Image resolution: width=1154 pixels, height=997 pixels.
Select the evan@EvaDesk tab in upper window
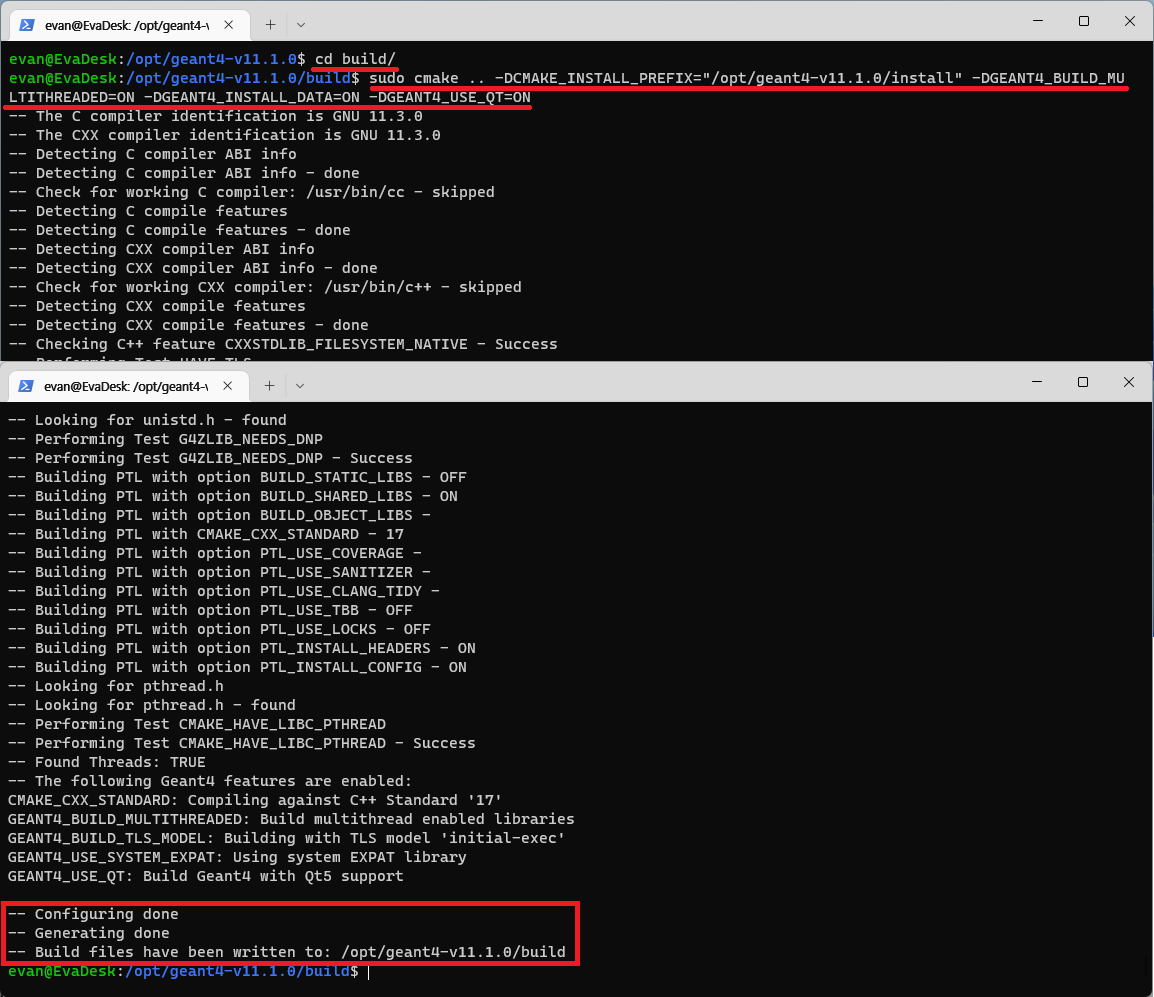(x=125, y=24)
